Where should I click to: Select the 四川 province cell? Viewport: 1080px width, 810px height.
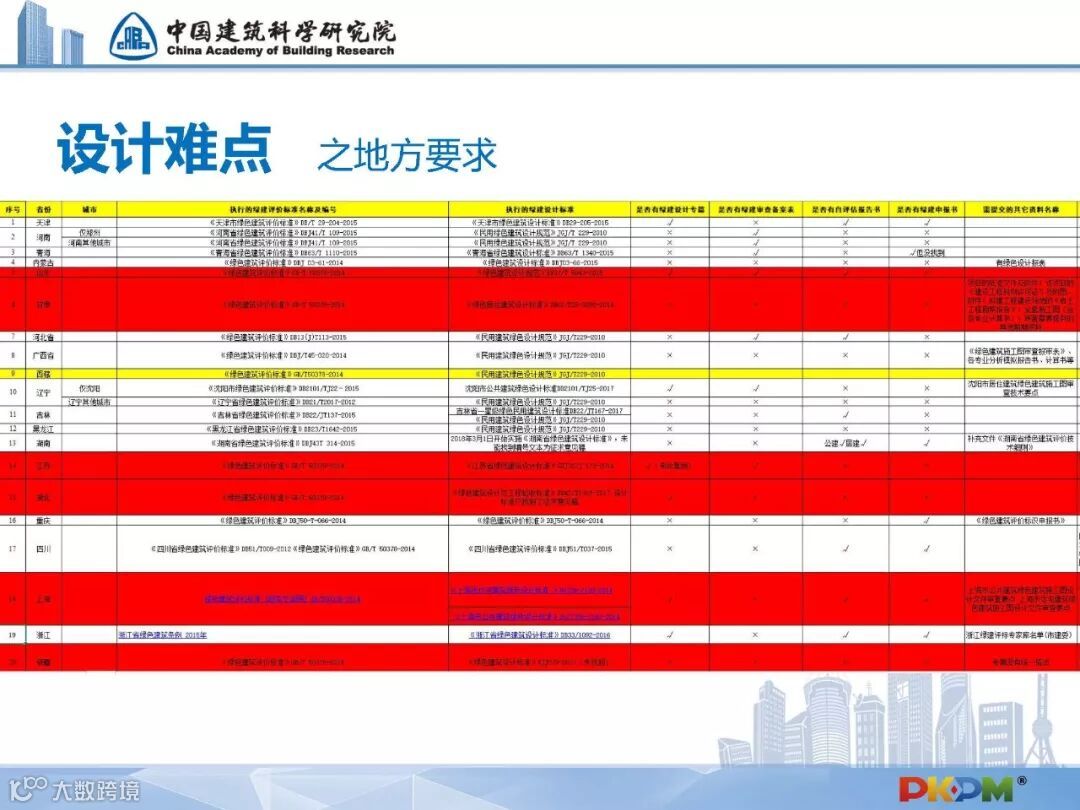[x=43, y=549]
